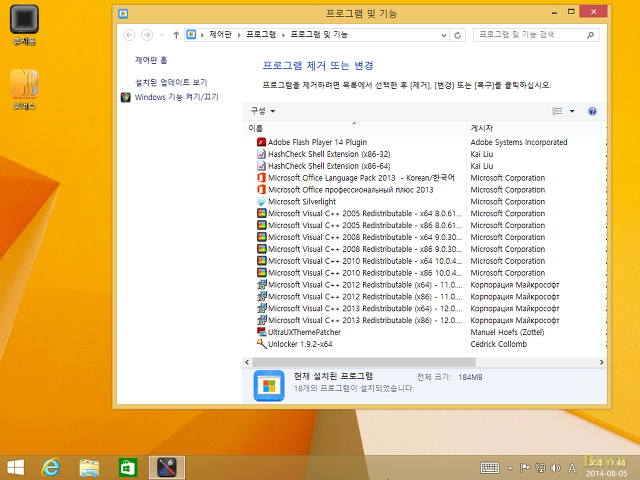640x480 pixels.
Task: Expand the address bar history dropdown
Action: click(x=444, y=35)
